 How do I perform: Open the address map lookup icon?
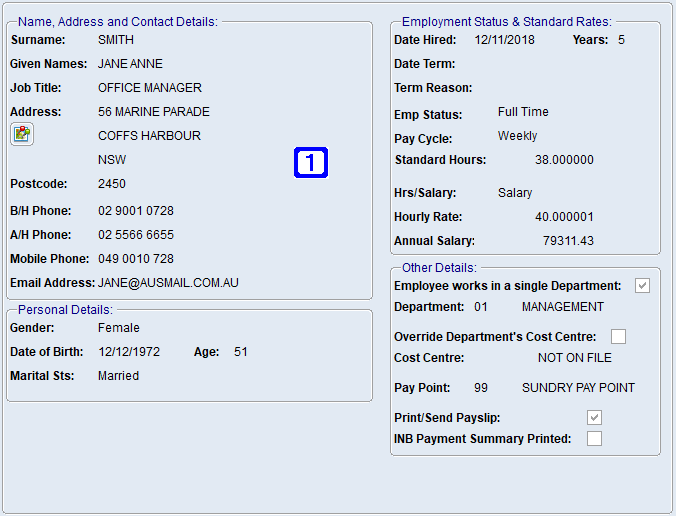pos(22,135)
